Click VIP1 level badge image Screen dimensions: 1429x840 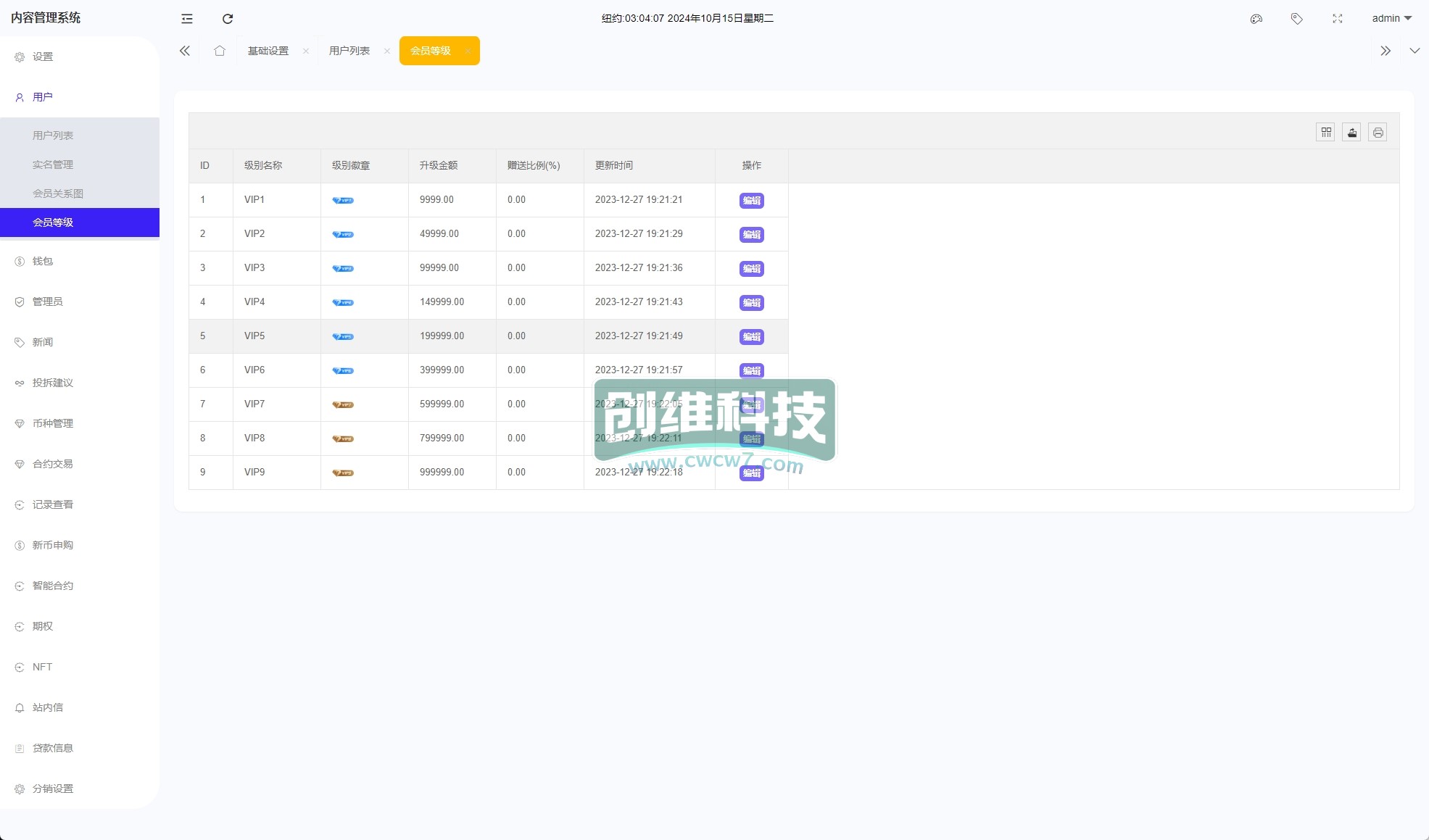coord(343,200)
